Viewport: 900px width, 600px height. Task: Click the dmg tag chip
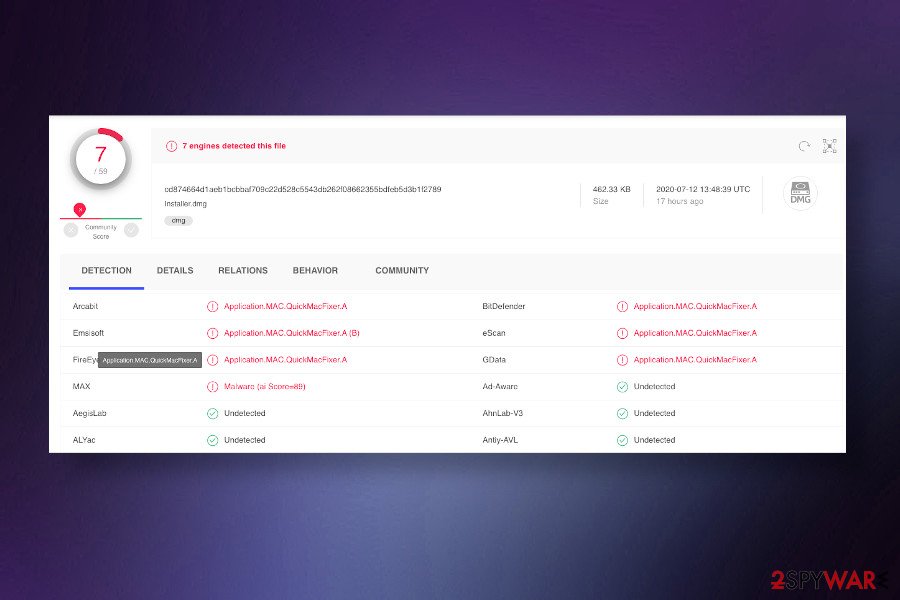tap(179, 220)
